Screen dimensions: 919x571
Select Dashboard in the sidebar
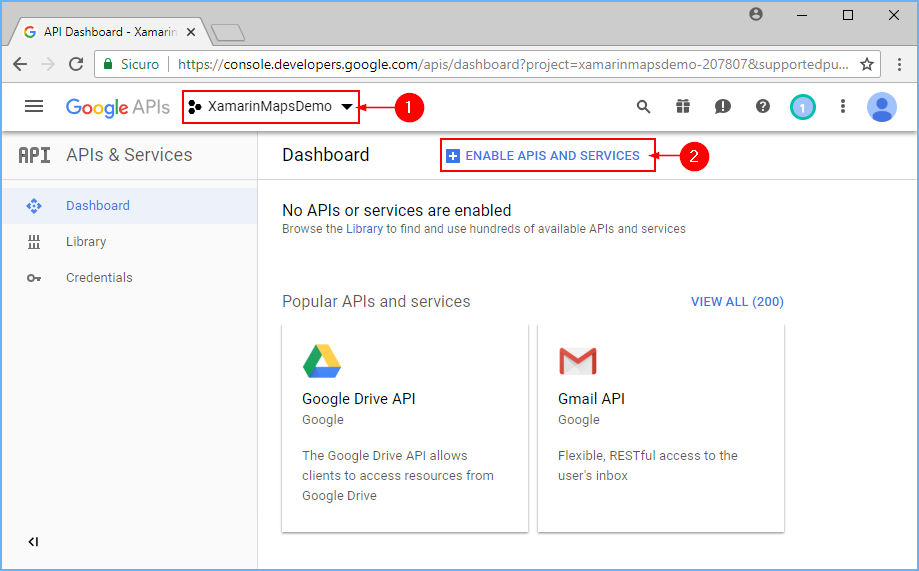(130, 206)
